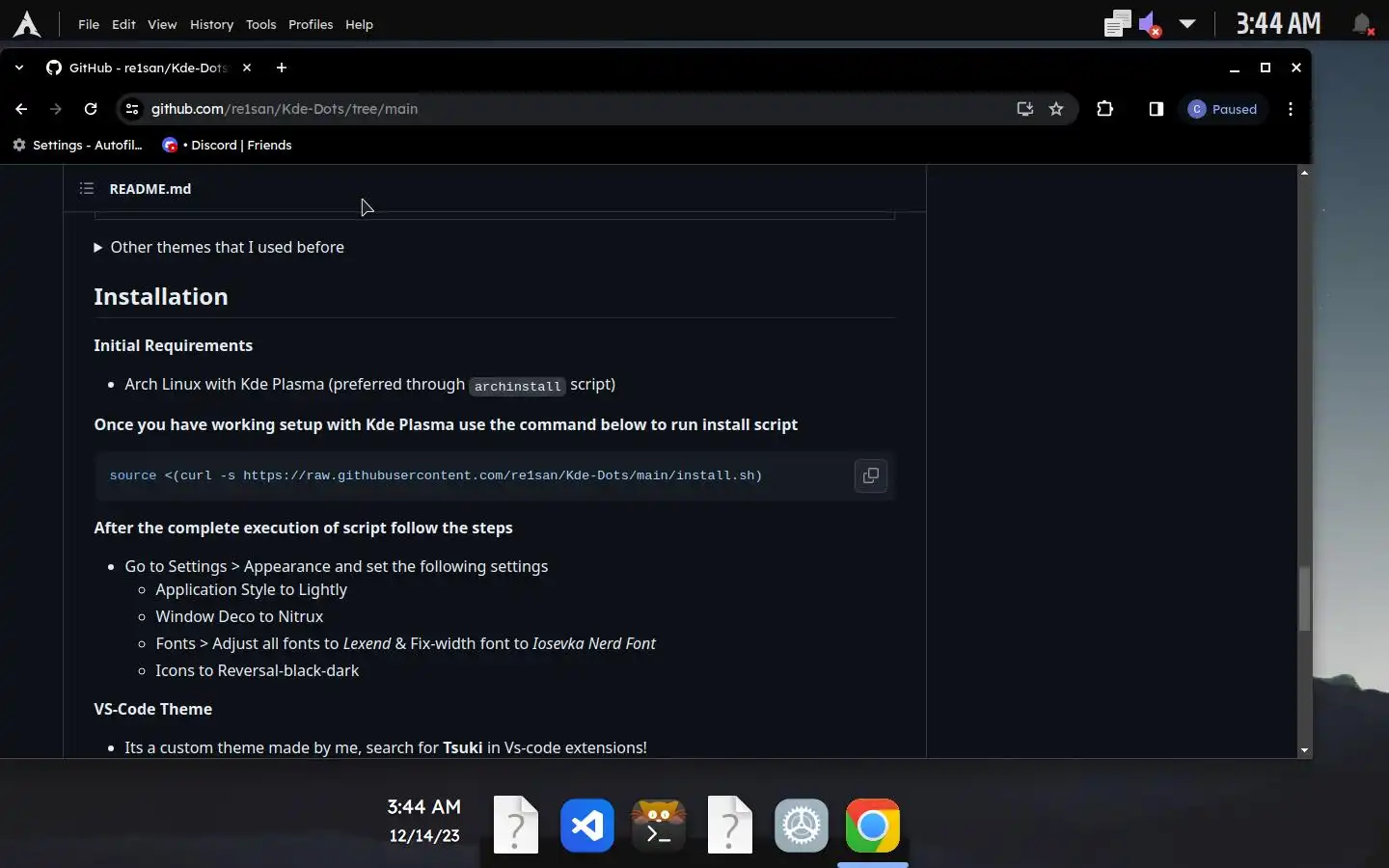Open the README outline list icon
This screenshot has height=868, width=1389.
(x=87, y=189)
